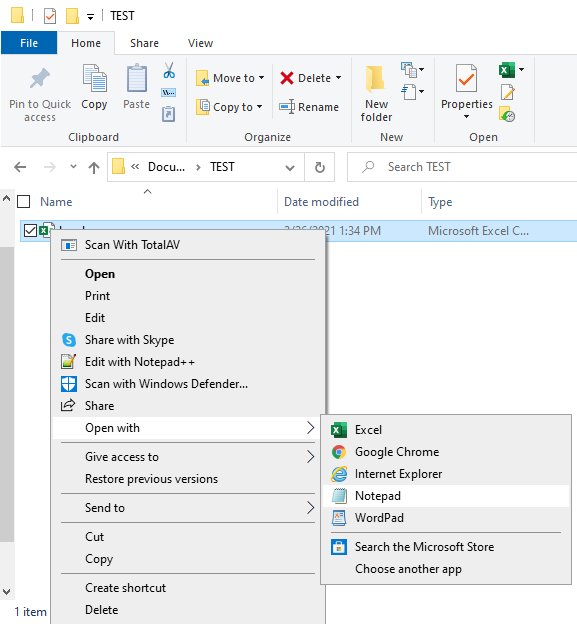577x624 pixels.
Task: Click the Edit pencil icon in Open group
Action: [508, 92]
